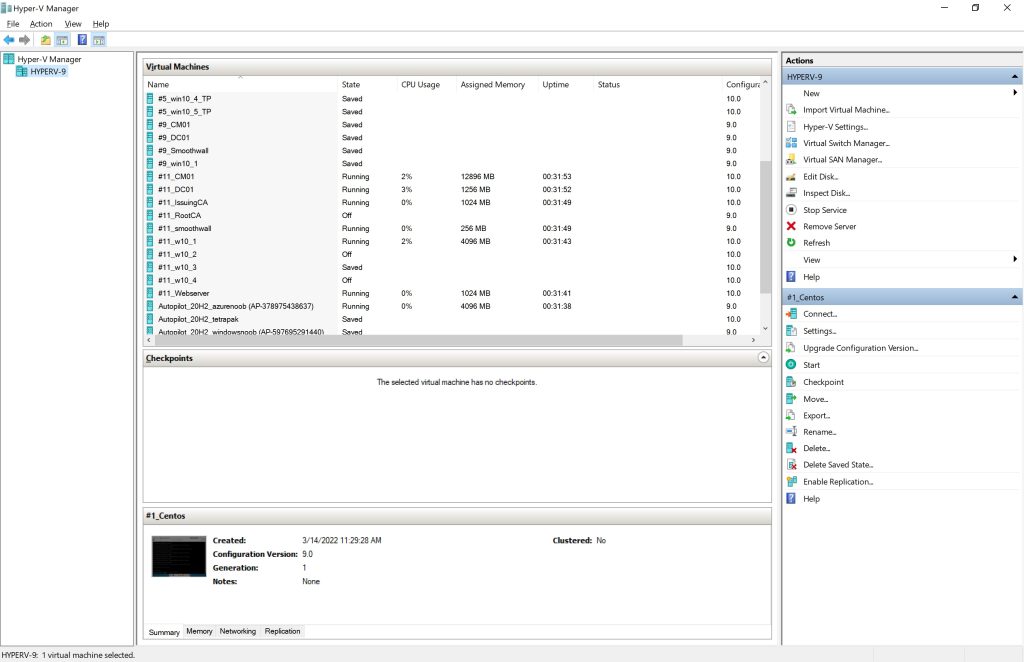Screen dimensions: 1024x662
Task: Click the Up one level folder icon
Action: 46,40
